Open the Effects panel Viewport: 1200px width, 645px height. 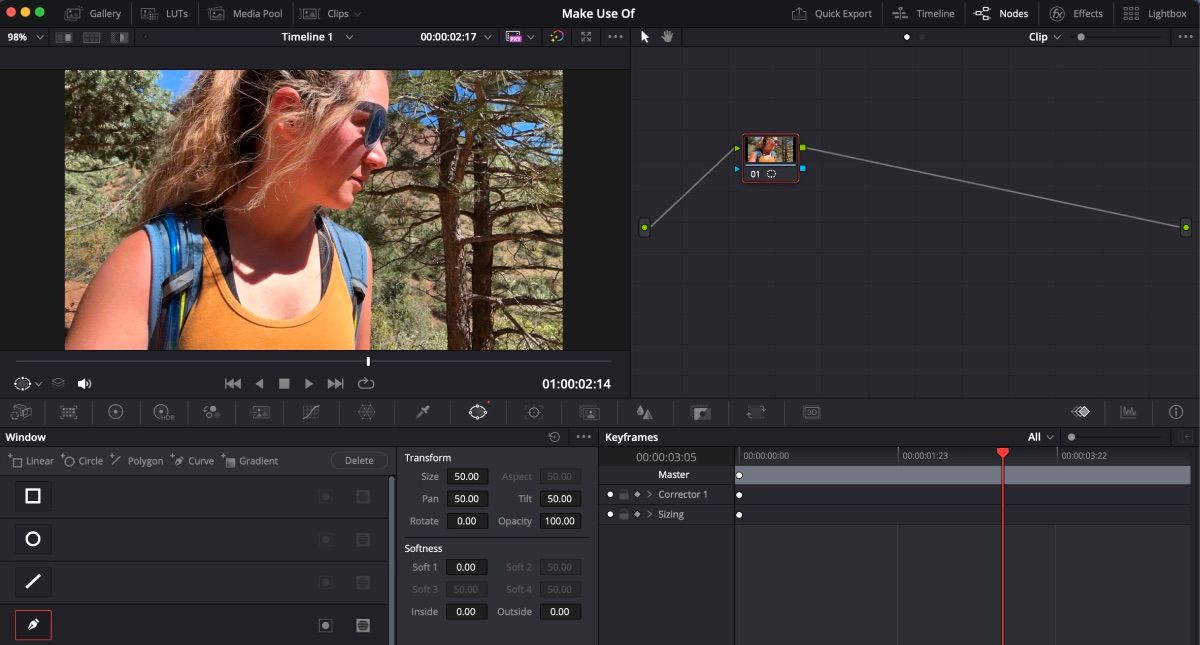coord(1076,13)
